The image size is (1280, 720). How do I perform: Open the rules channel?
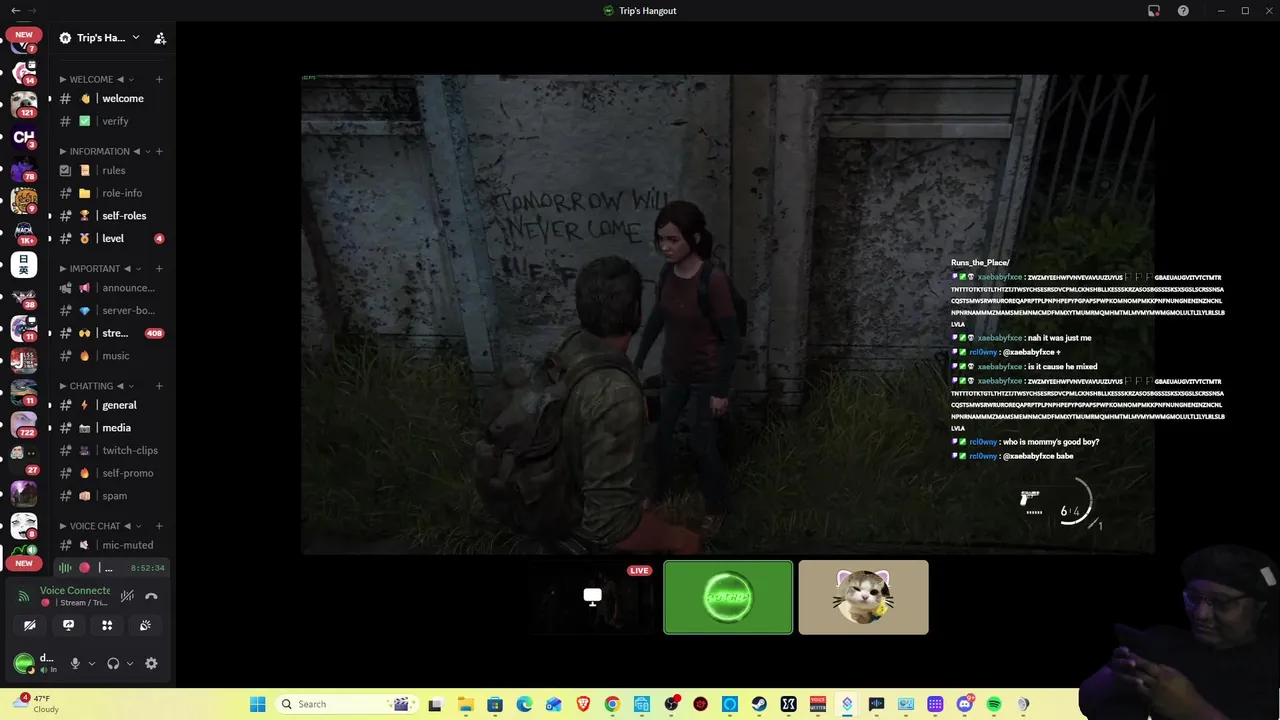pyautogui.click(x=112, y=170)
